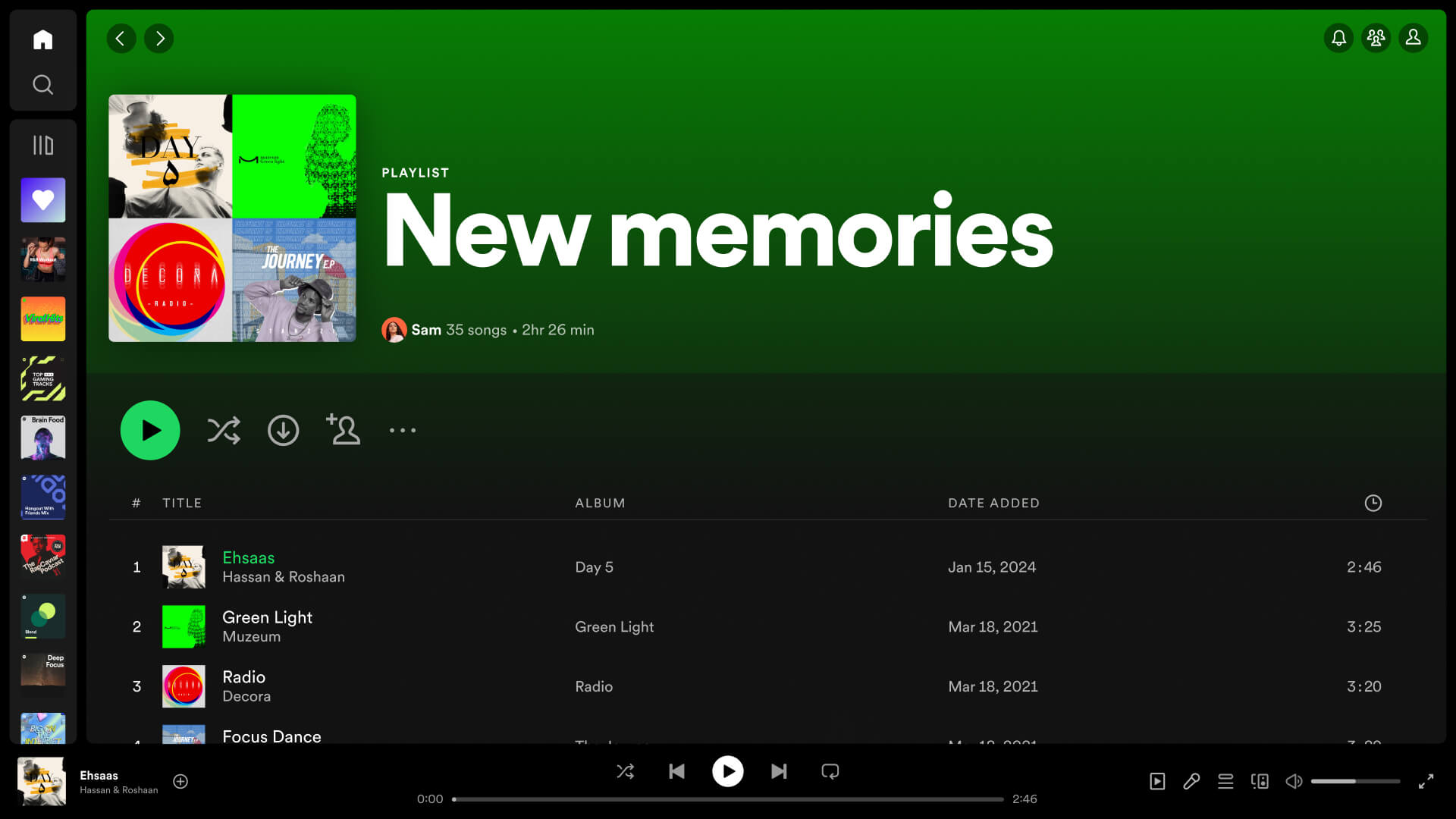Viewport: 1456px width, 819px height.
Task: Click now playing album art
Action: [41, 782]
